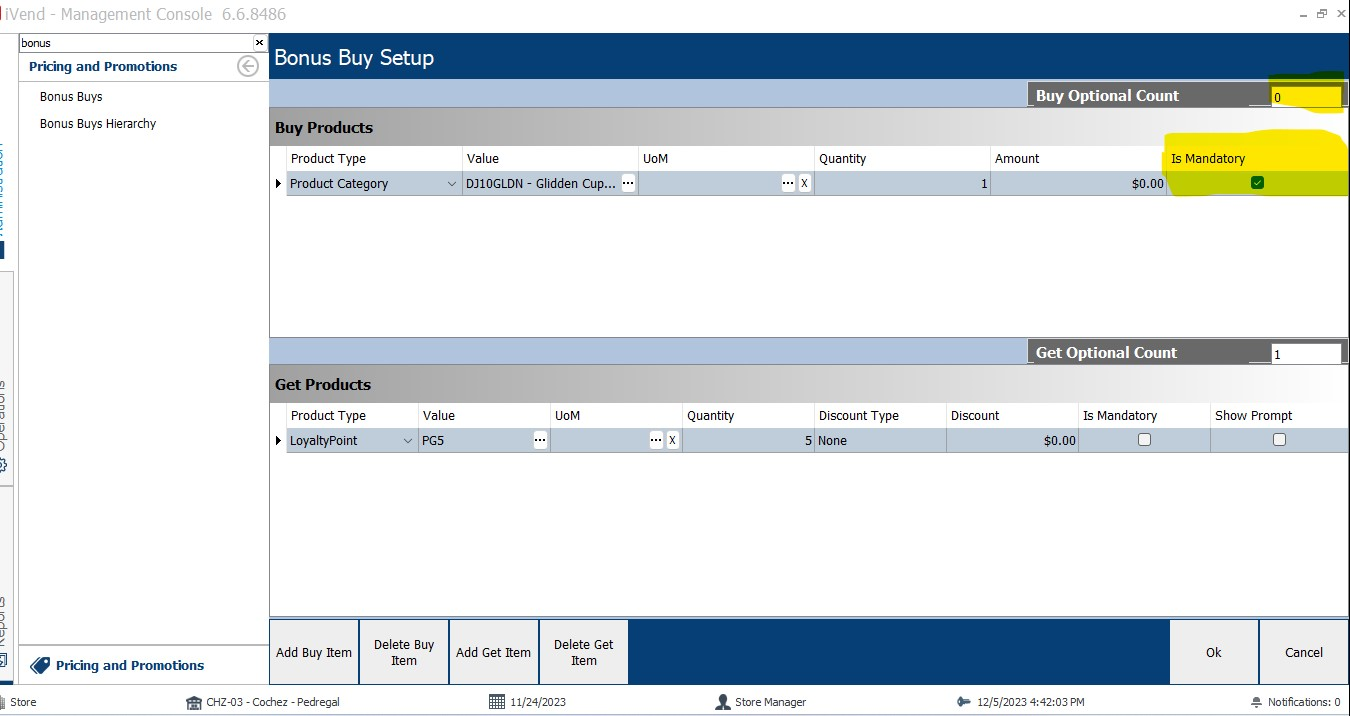This screenshot has width=1350, height=716.
Task: Click the store building icon in status bar
Action: (x=193, y=702)
